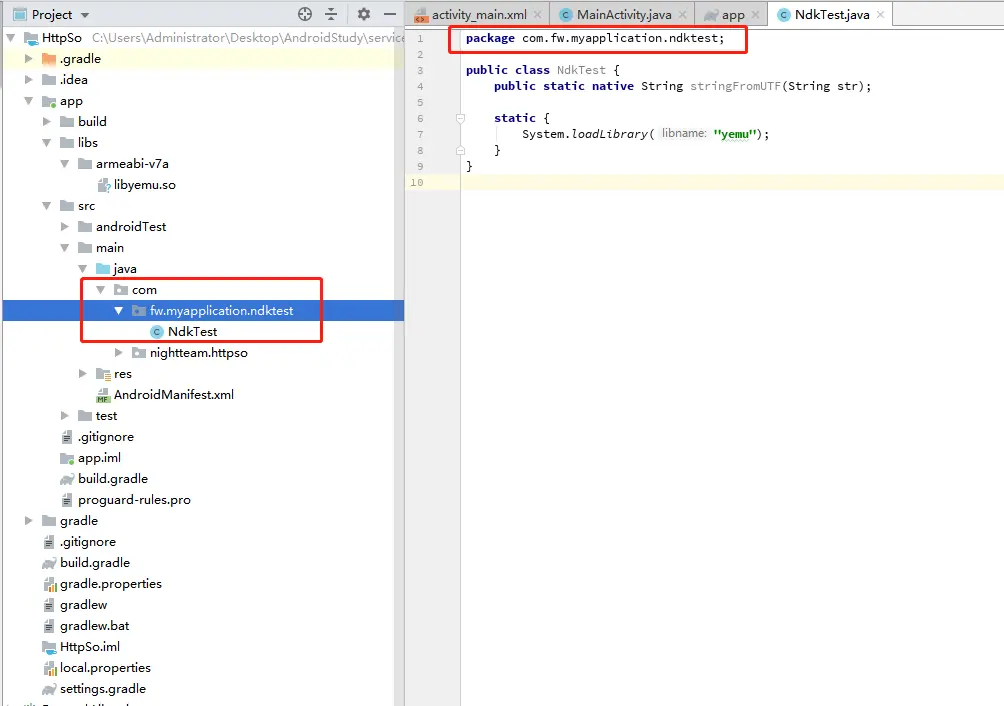Expand the .gradle folder
This screenshot has height=706, width=1004.
point(28,59)
